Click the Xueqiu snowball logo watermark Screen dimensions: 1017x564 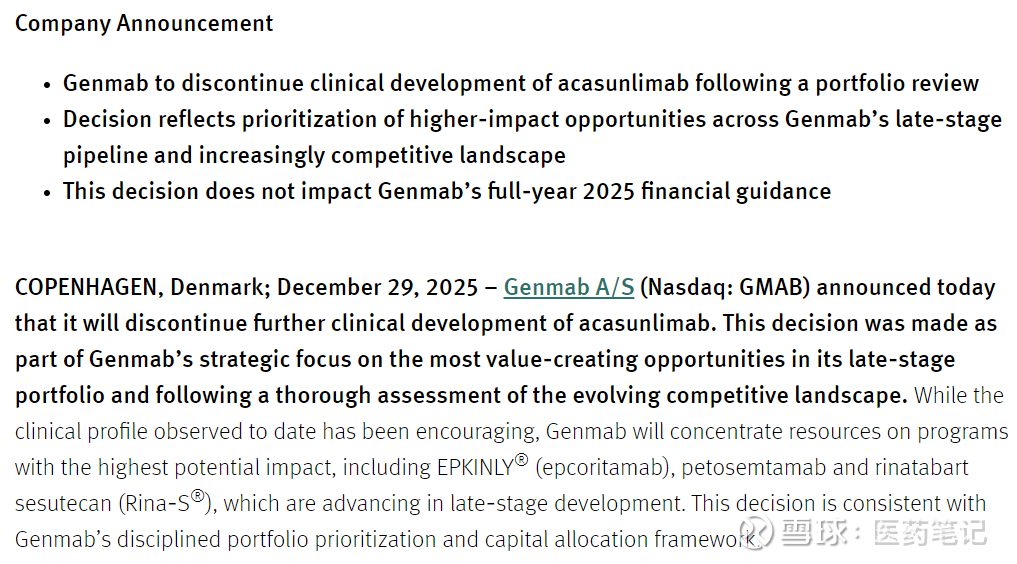pos(756,532)
